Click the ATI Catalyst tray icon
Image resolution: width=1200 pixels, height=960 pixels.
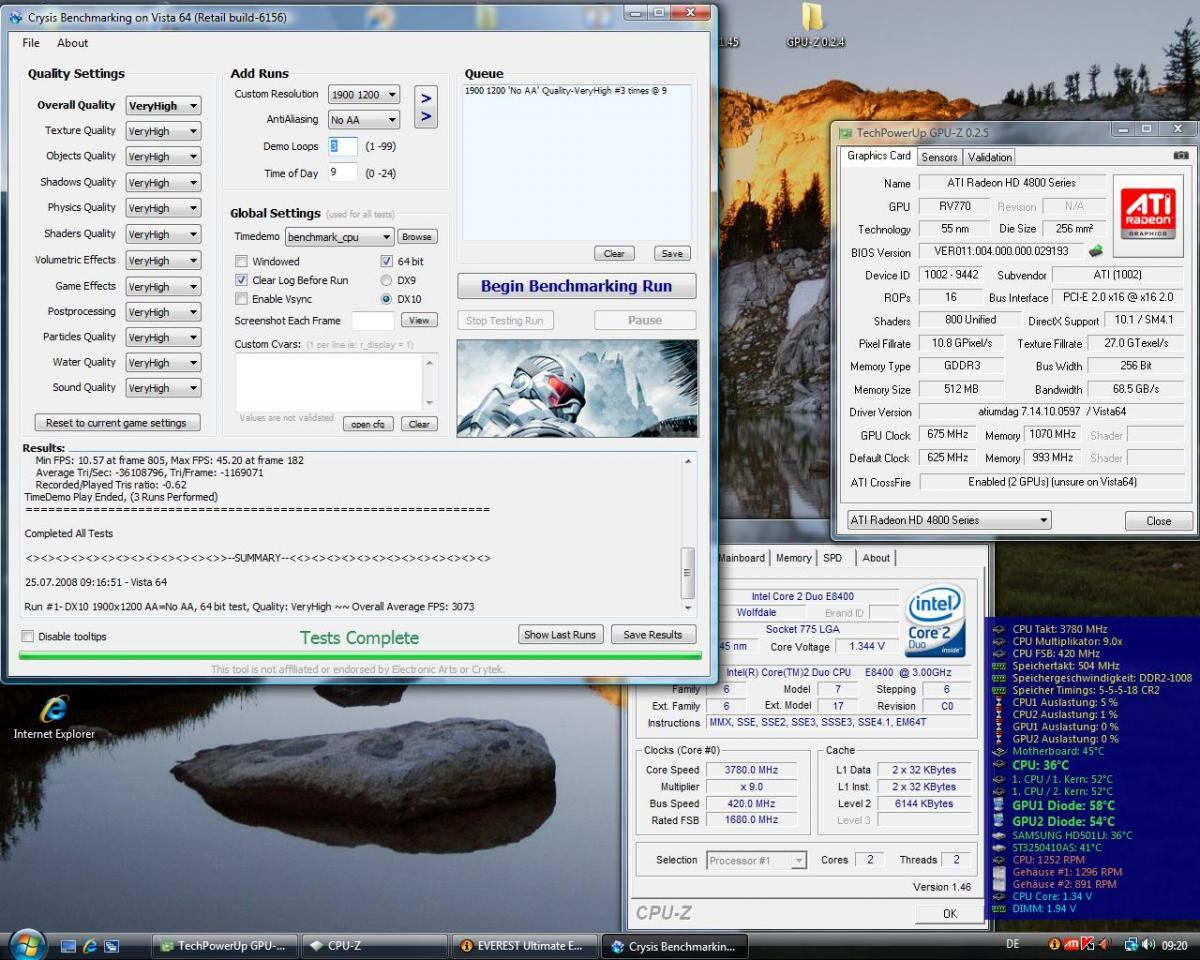pos(1072,944)
